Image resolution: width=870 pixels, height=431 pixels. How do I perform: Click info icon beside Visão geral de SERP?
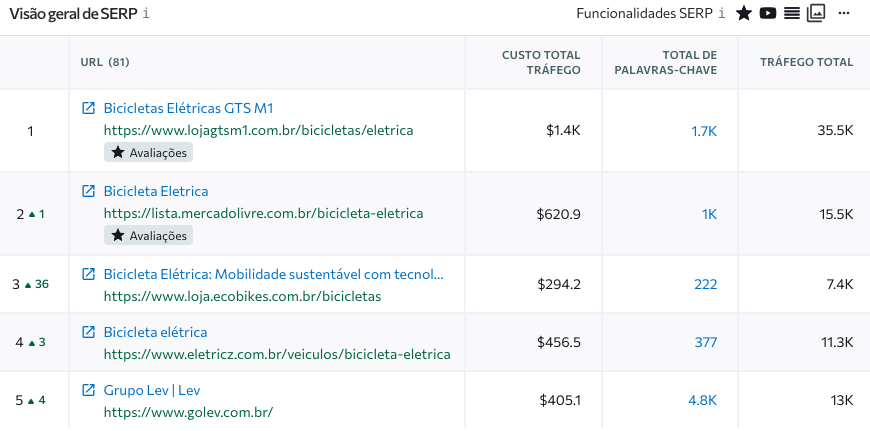146,14
